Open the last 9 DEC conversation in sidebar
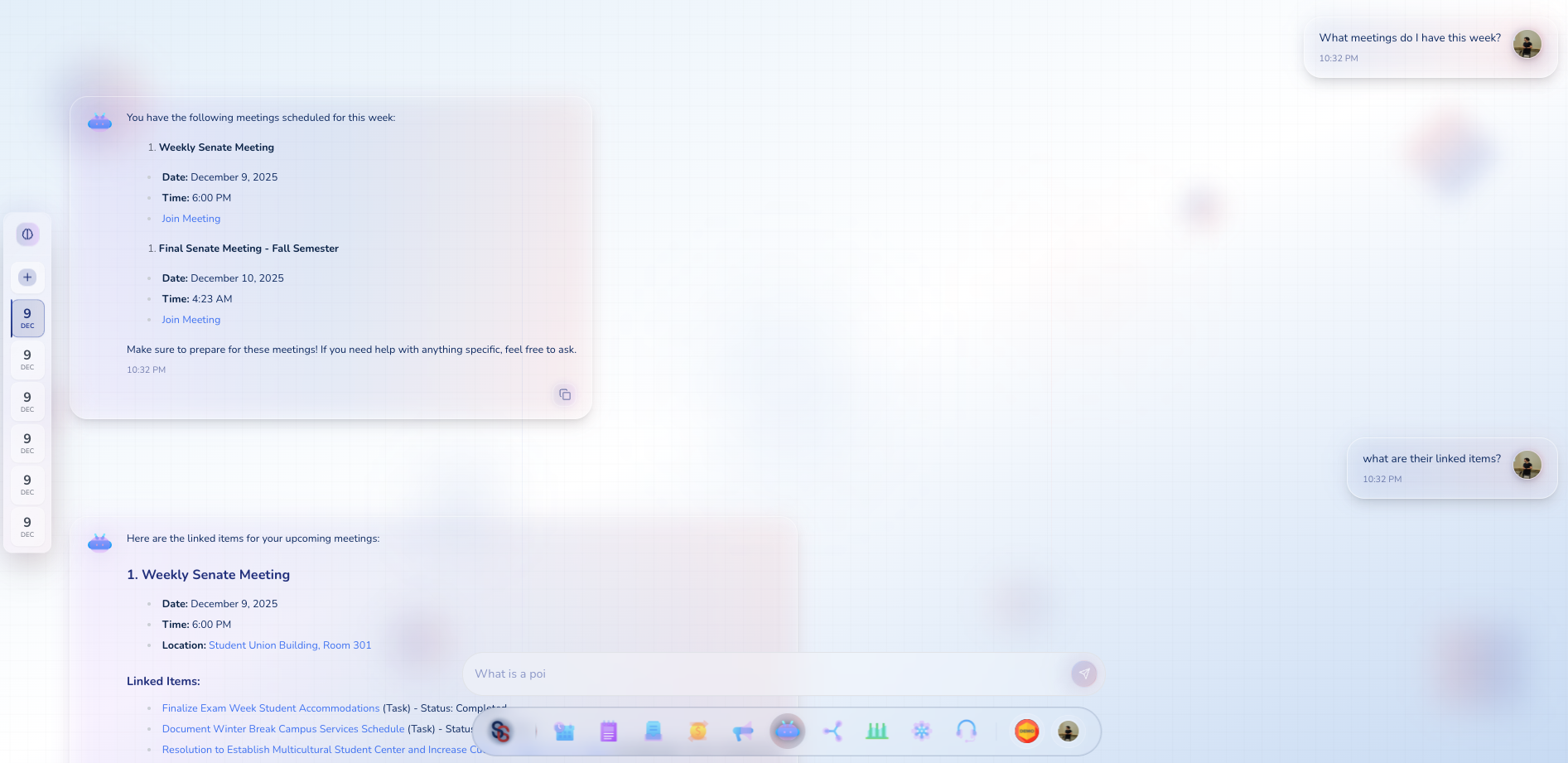This screenshot has width=1568, height=763. click(x=27, y=526)
